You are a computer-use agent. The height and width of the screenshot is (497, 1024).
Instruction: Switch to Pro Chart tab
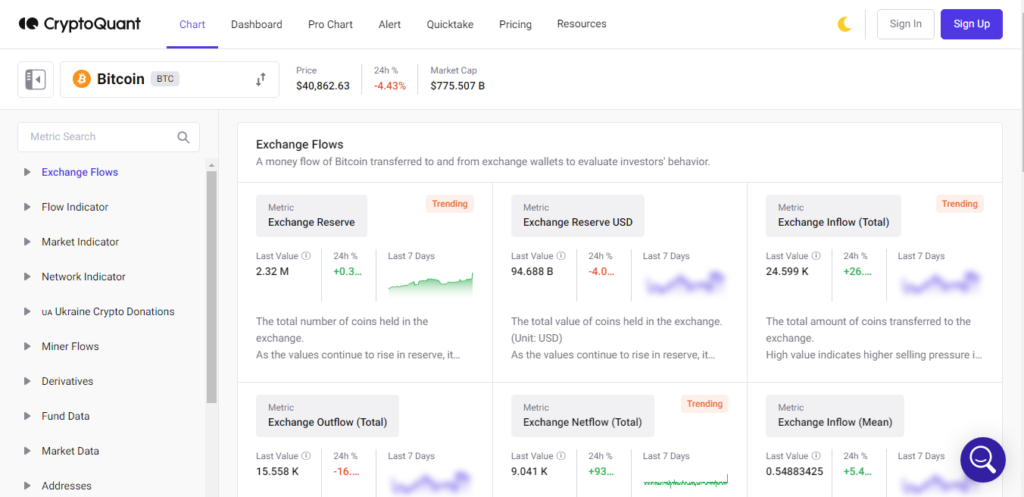(330, 24)
